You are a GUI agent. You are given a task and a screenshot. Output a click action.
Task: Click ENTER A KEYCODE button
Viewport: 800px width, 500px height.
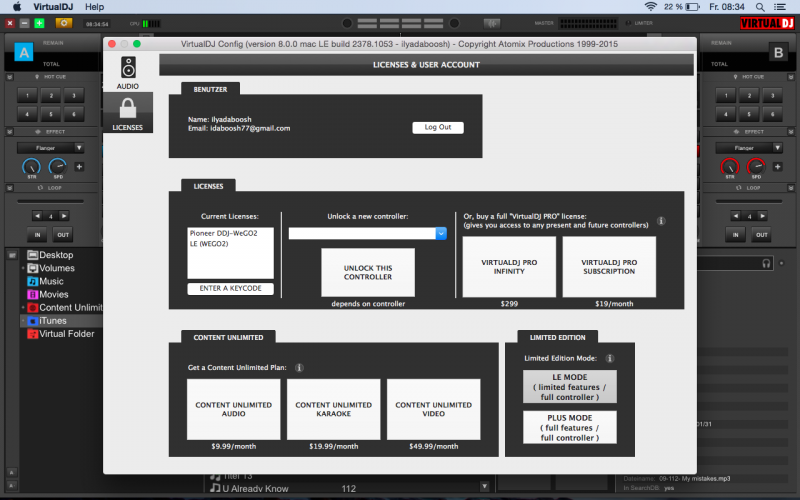230,288
